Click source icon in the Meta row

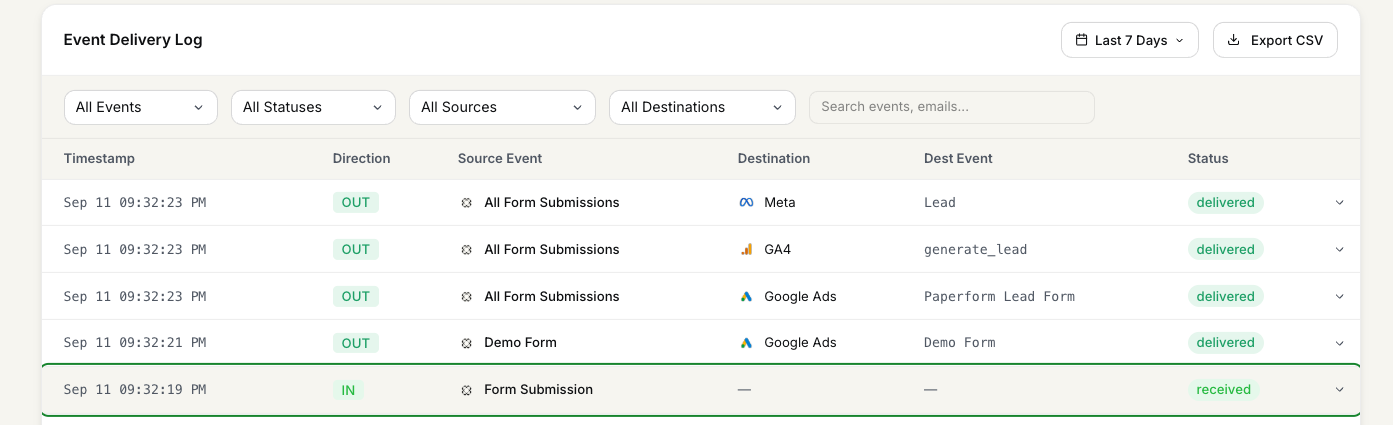(x=466, y=203)
